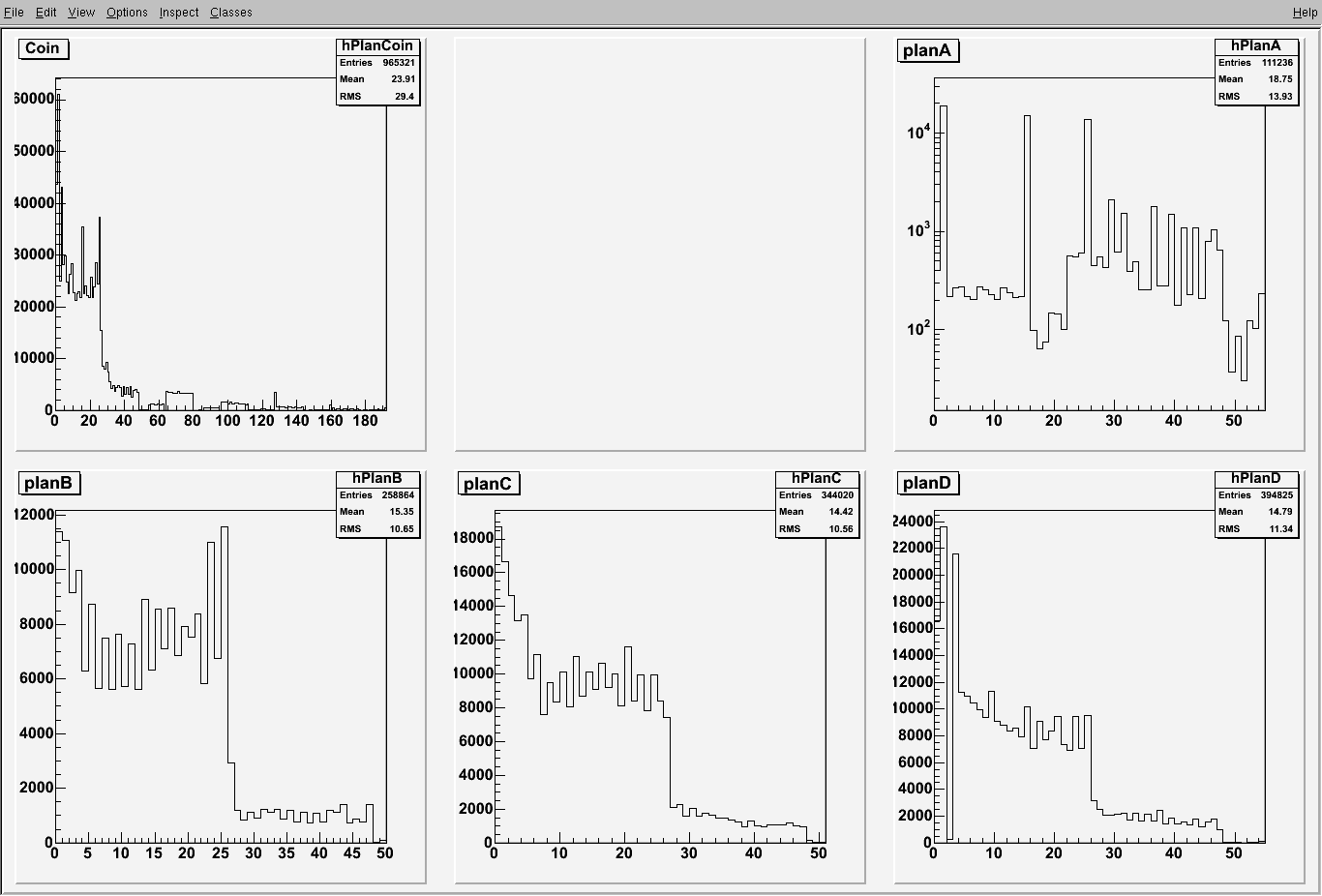Select the Coin histogram title box

point(43,48)
